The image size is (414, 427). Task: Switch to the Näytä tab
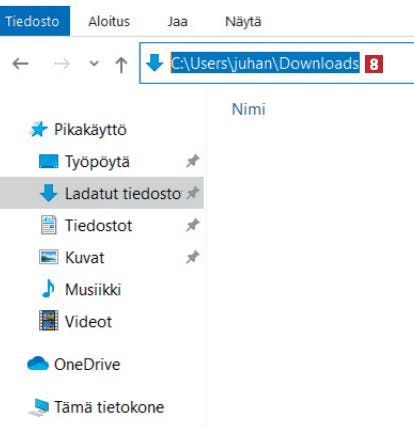point(243,22)
